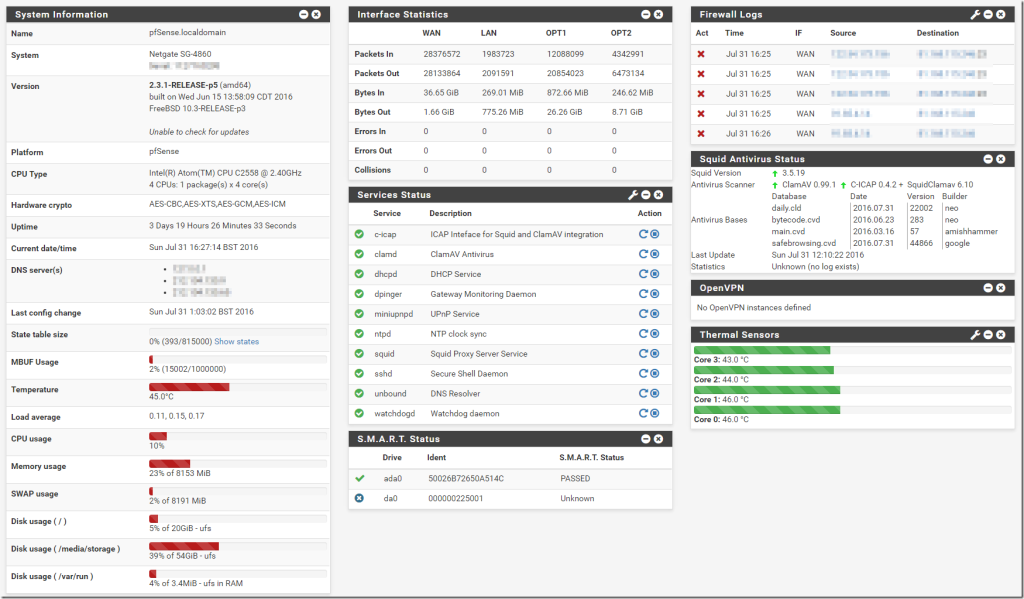The image size is (1024, 599).
Task: Click the Show states link
Action: tap(236, 342)
